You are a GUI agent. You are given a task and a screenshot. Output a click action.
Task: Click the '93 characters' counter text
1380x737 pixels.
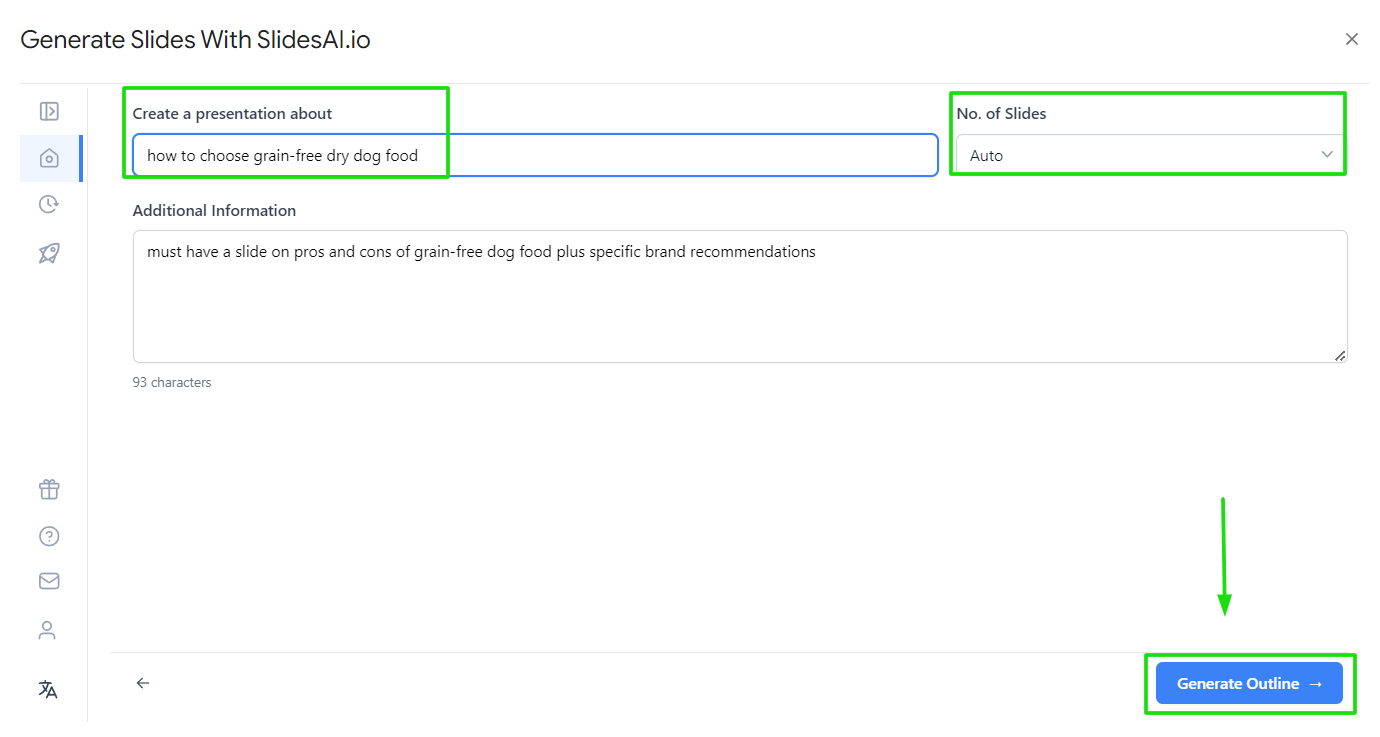pyautogui.click(x=172, y=383)
